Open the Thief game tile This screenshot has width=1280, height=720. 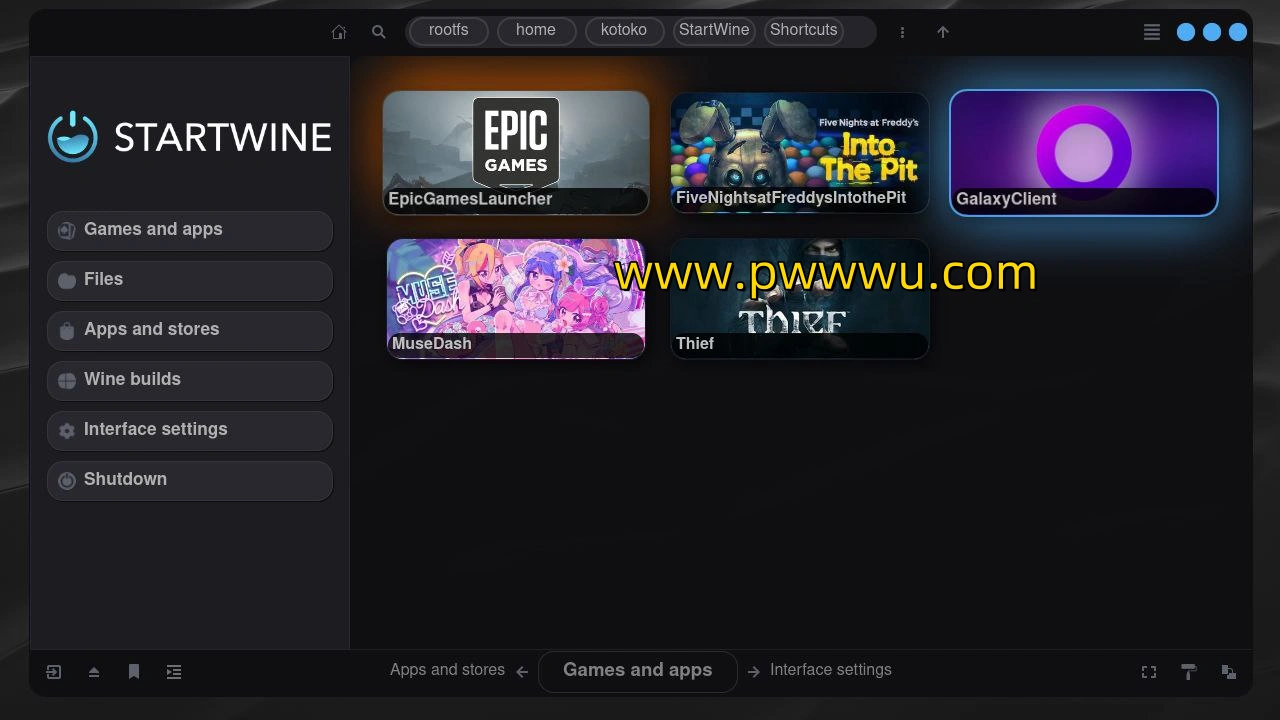800,298
